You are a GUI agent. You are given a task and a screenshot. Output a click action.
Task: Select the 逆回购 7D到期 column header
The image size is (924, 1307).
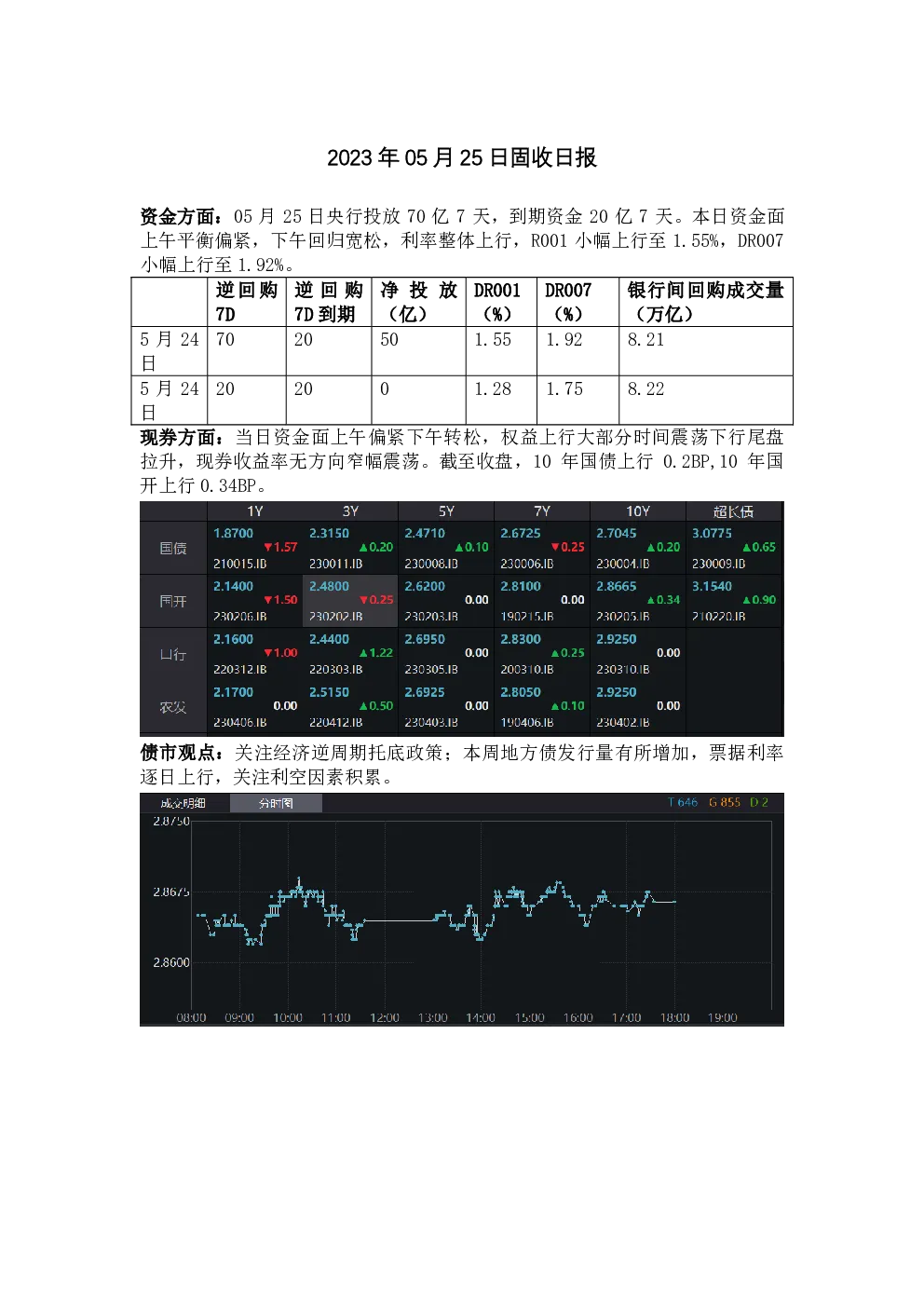[x=329, y=302]
